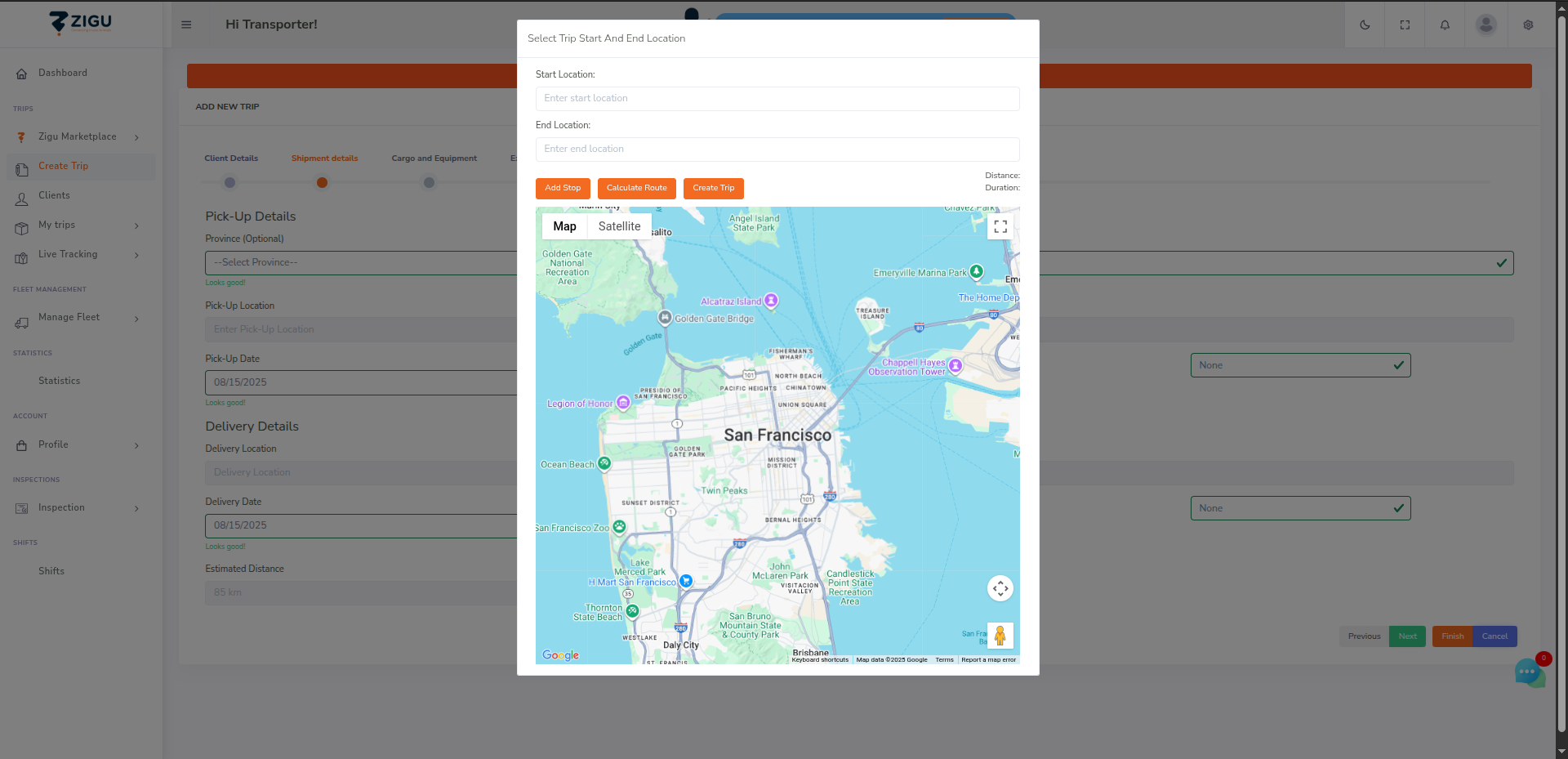Open the None dropdown beside Pick-Up Date
Screen dimensions: 1568x759
(1300, 365)
